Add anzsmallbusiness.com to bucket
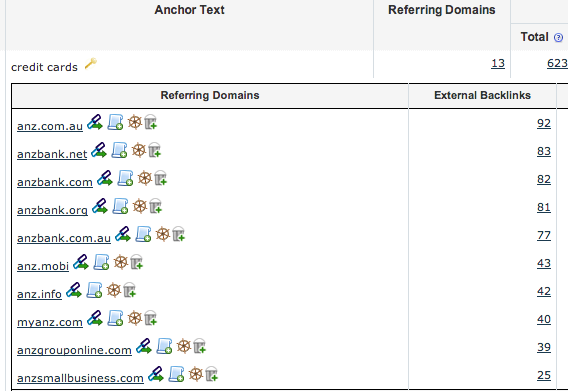 point(211,374)
